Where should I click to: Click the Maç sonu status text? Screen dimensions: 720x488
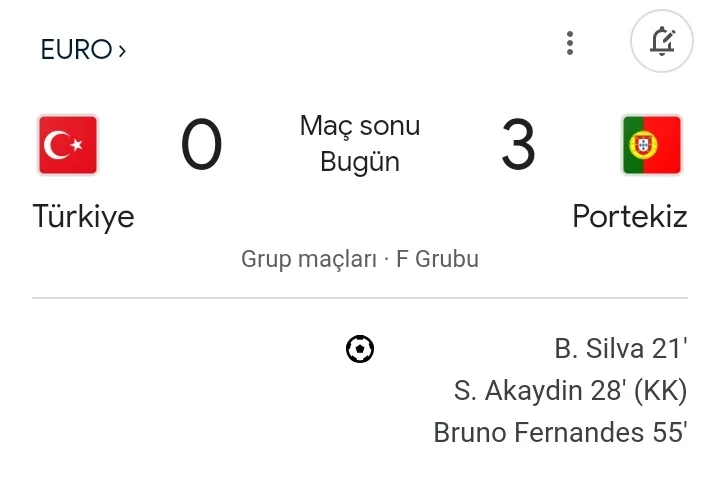pos(360,126)
